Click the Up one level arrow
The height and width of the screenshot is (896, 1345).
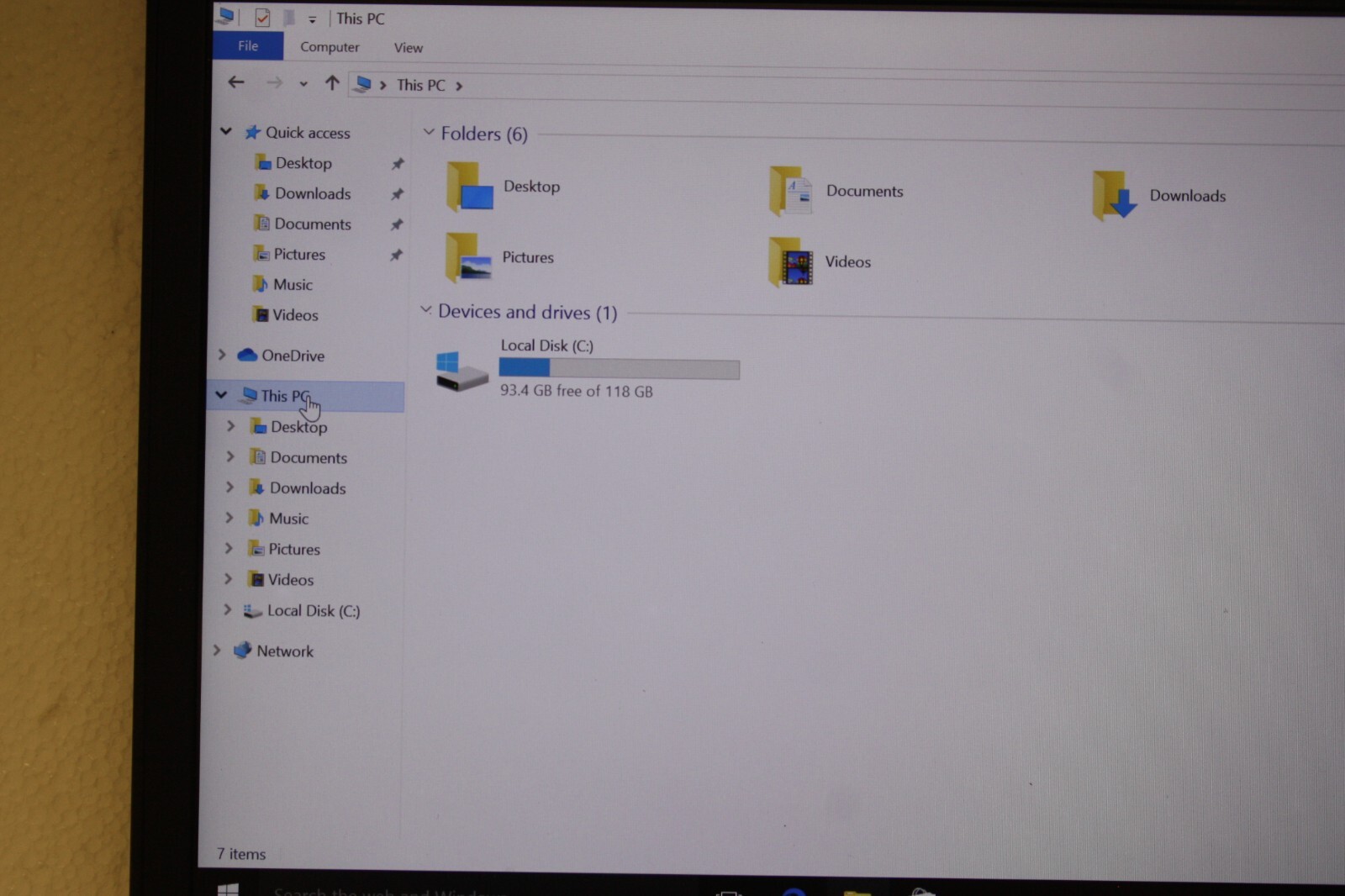[x=332, y=83]
